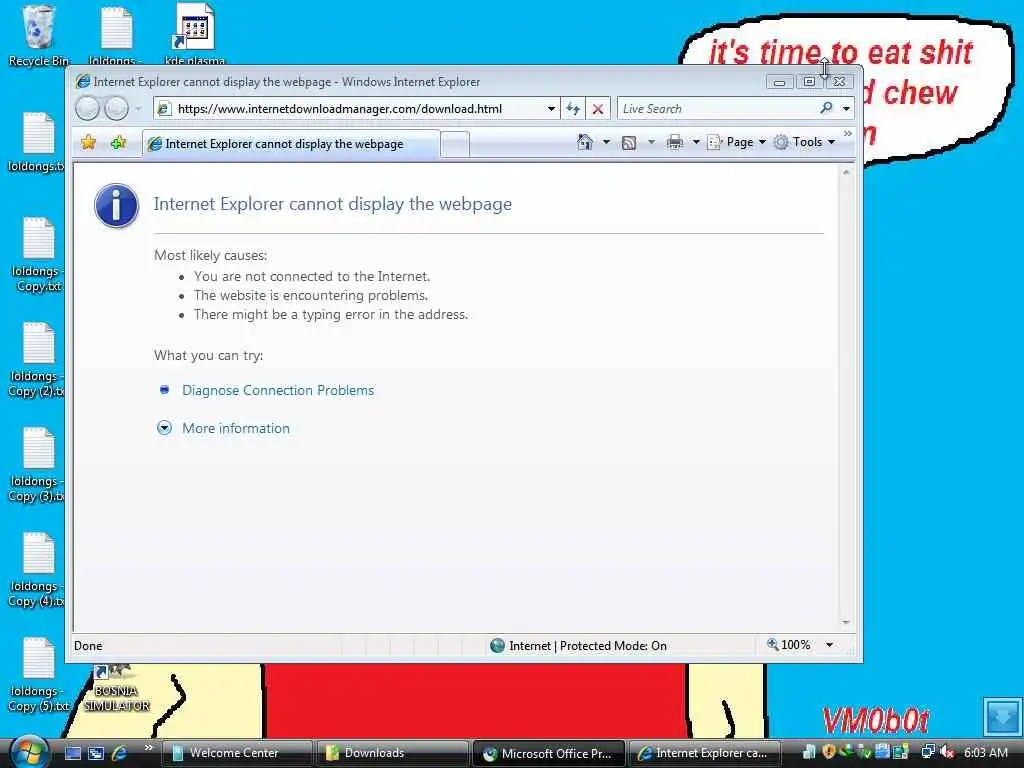
Task: Open the Page menu
Action: [x=737, y=142]
